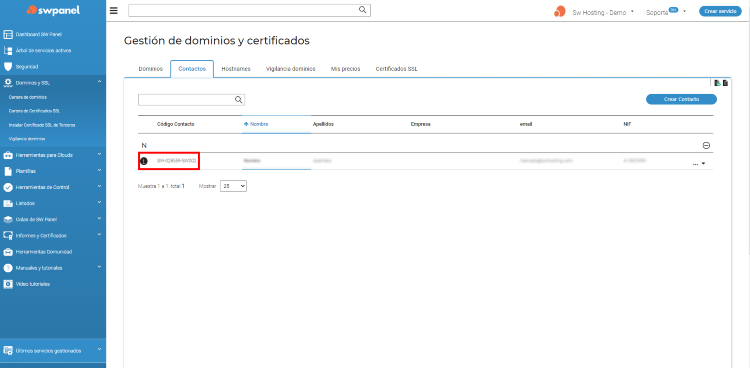Open the Mostrar 25 rows dropdown
Image resolution: width=750 pixels, height=369 pixels.
233,186
